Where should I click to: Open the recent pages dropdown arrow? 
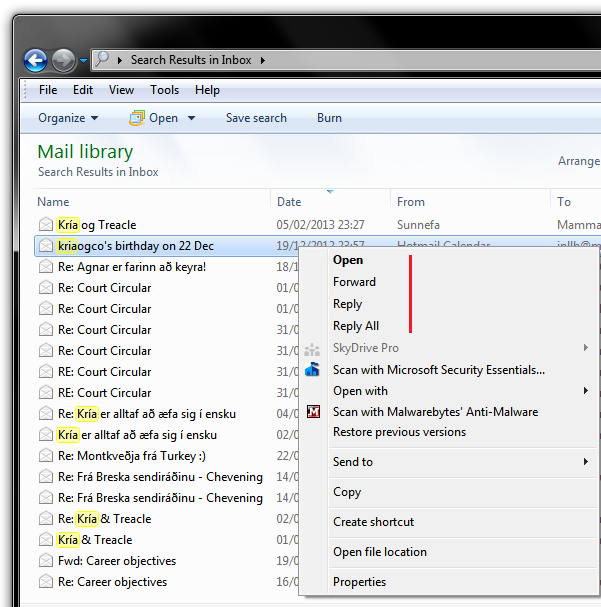[84, 61]
